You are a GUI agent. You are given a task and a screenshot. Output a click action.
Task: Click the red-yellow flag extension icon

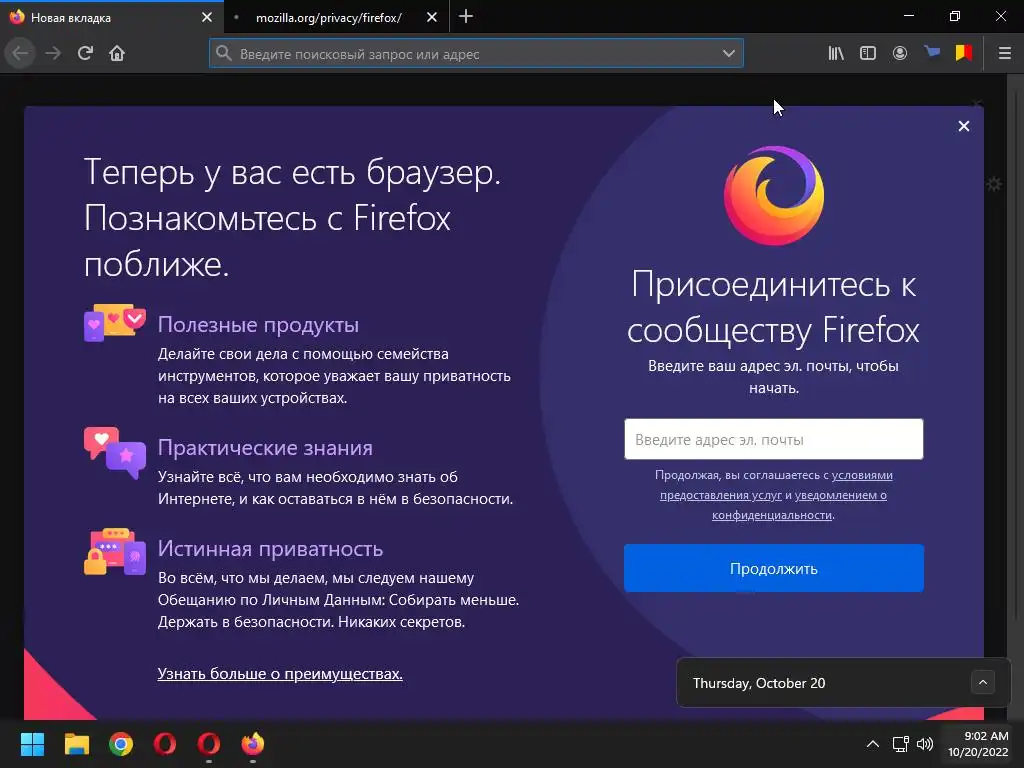[964, 52]
